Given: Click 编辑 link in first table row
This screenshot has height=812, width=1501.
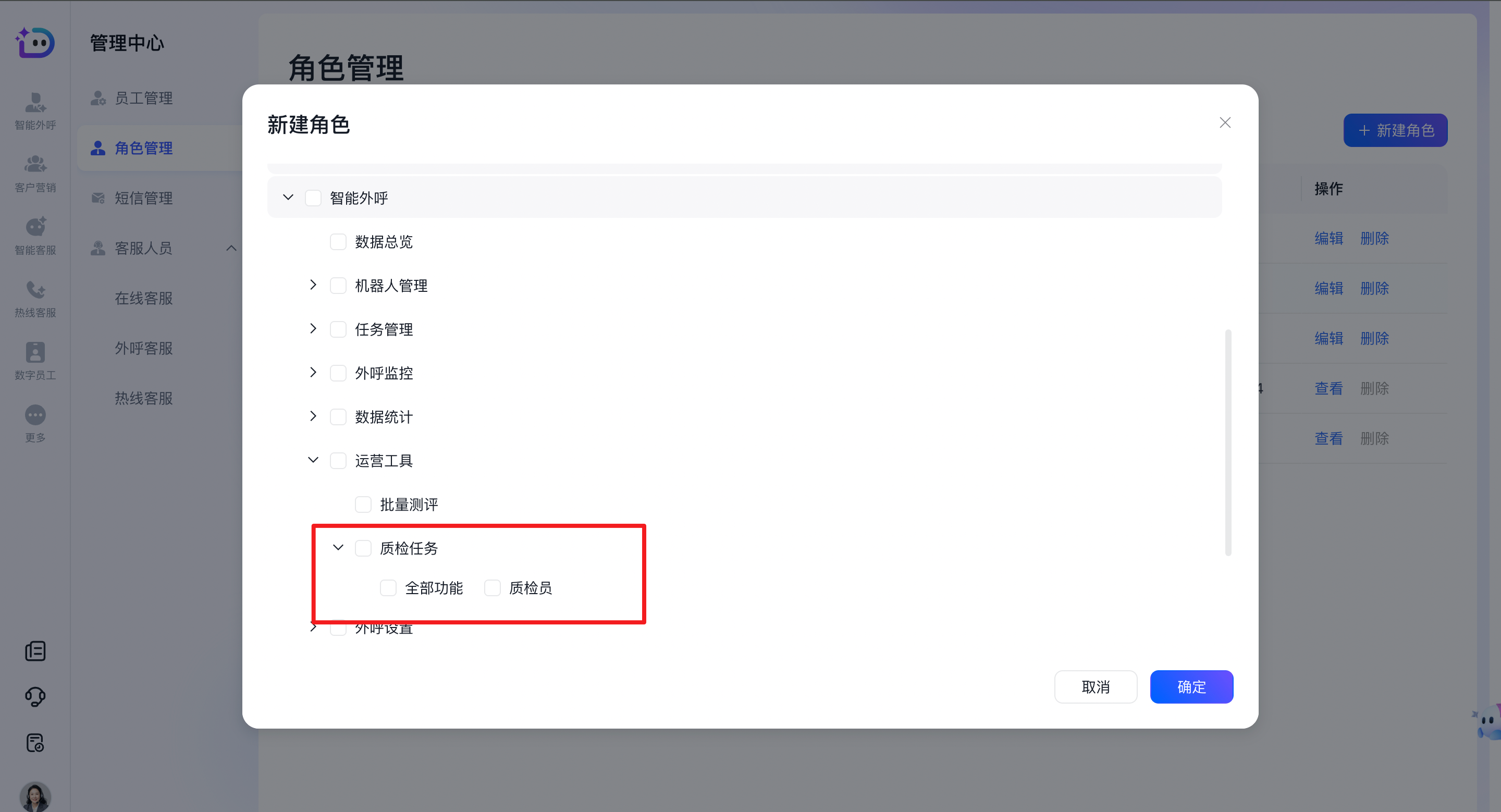Looking at the screenshot, I should (1328, 238).
